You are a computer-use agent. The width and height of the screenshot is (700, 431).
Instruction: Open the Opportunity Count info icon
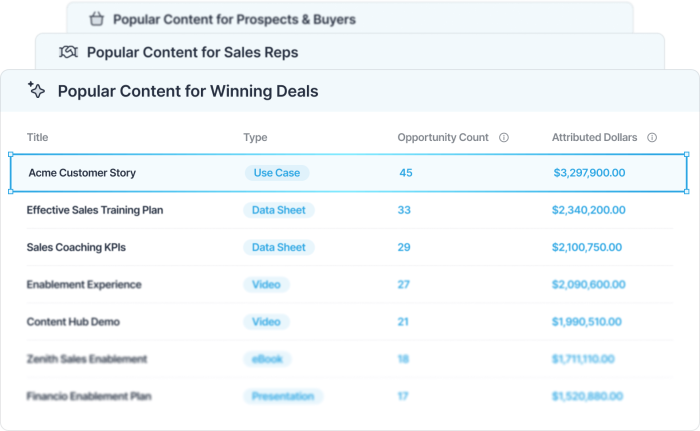pos(504,138)
